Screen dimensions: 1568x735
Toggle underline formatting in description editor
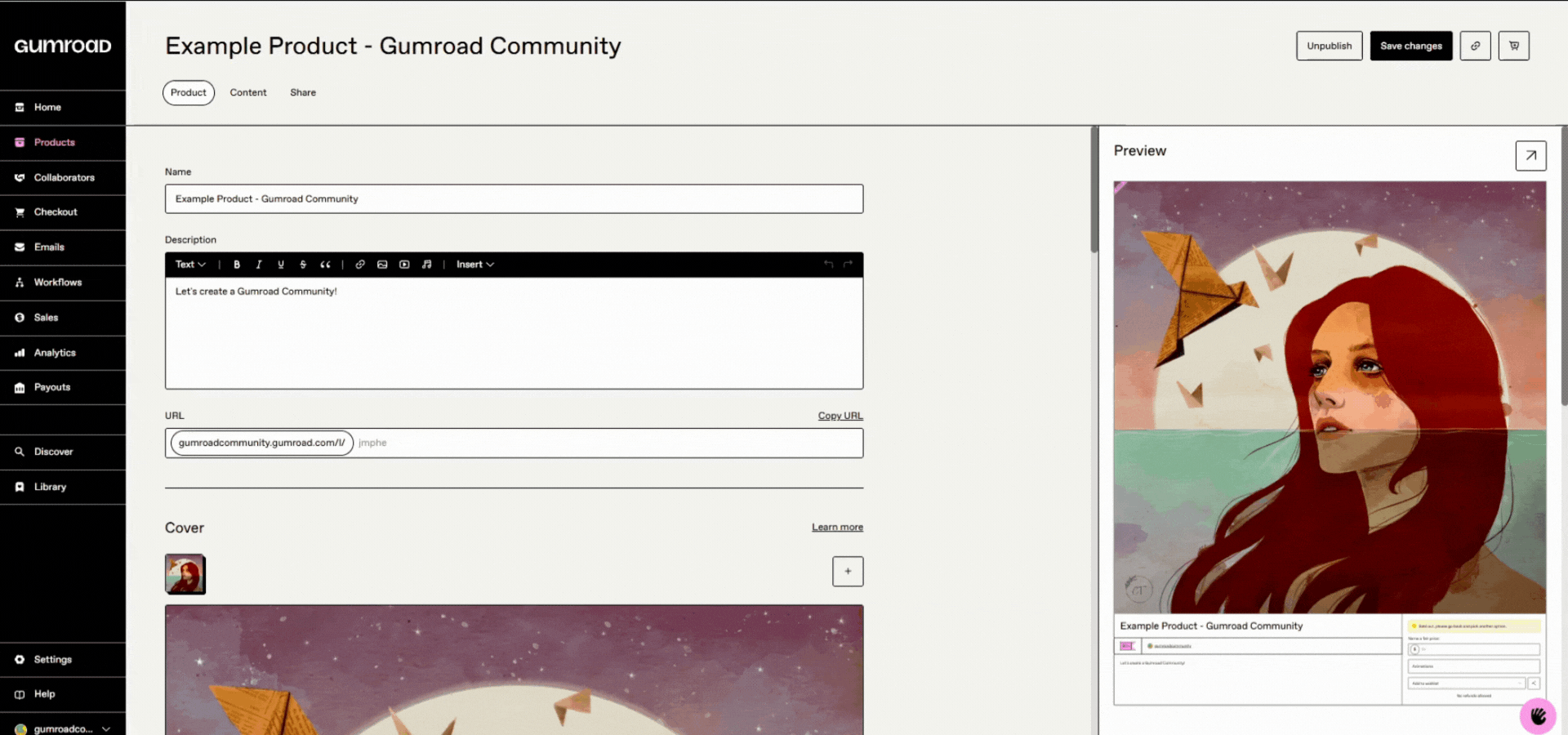click(x=281, y=265)
